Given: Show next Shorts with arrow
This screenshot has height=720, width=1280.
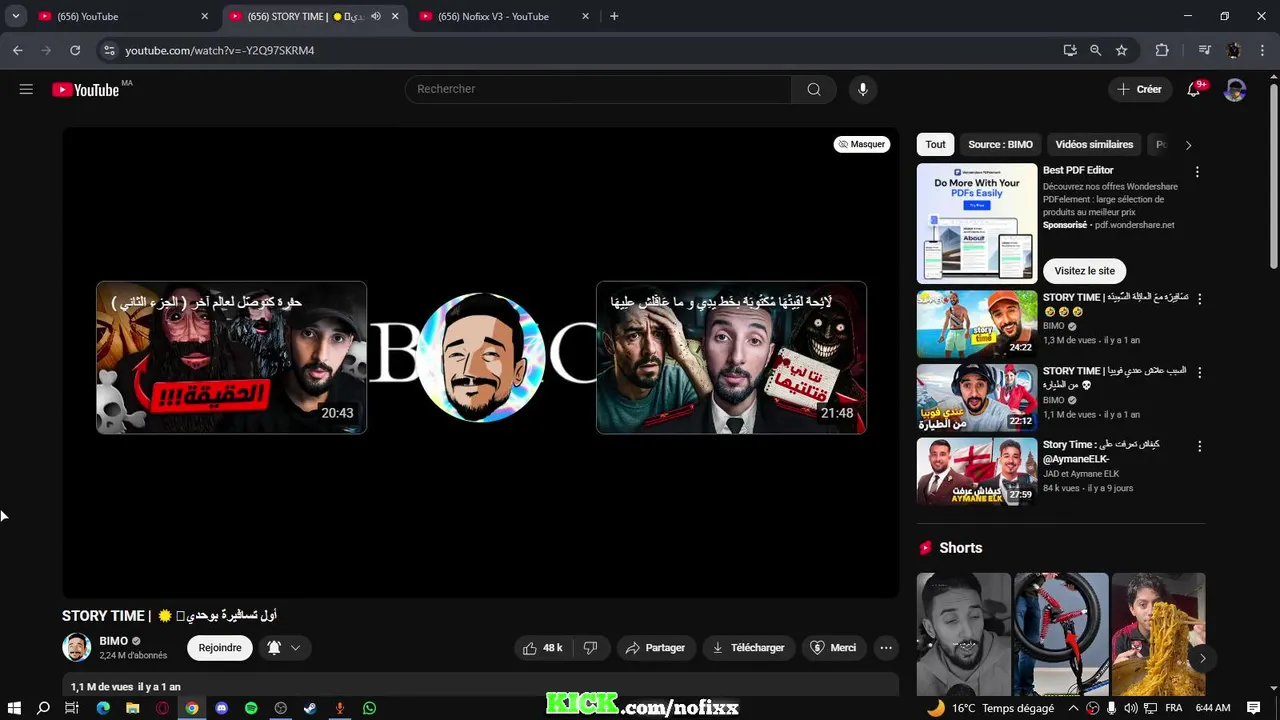Looking at the screenshot, I should point(1203,658).
